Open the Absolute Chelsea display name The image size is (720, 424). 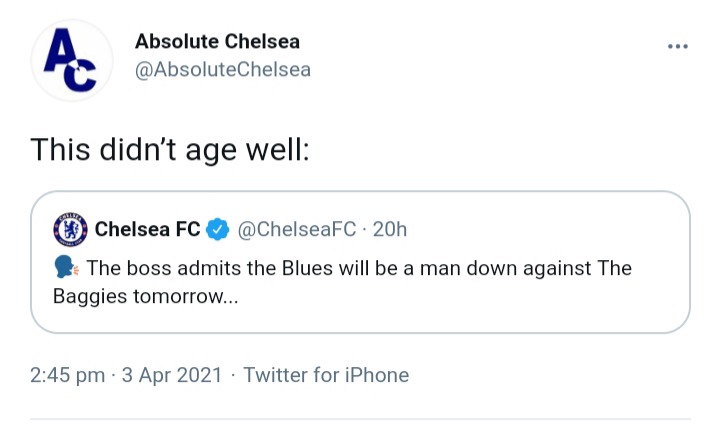pyautogui.click(x=217, y=42)
